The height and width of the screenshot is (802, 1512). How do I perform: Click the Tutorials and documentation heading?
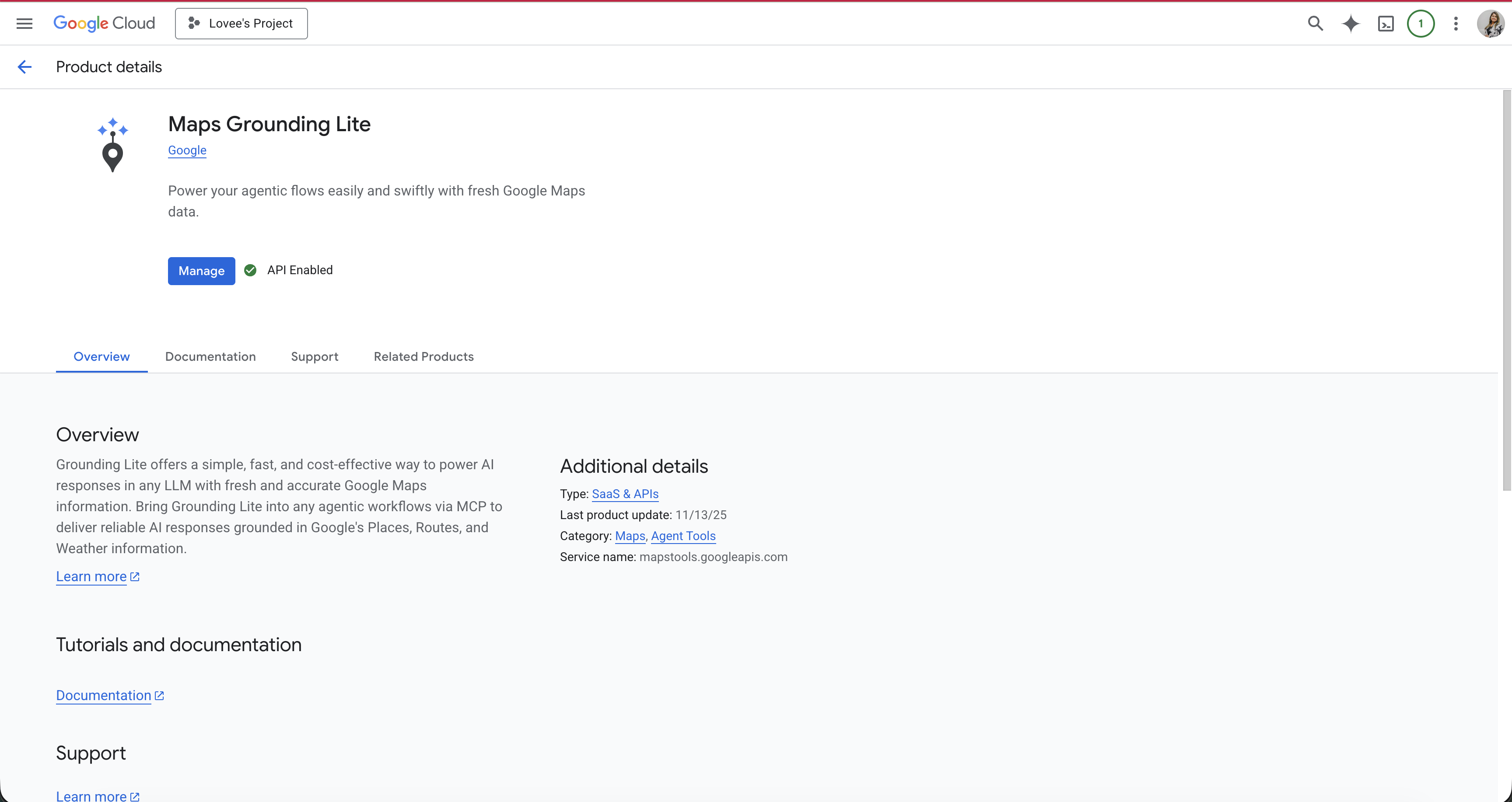click(x=178, y=644)
